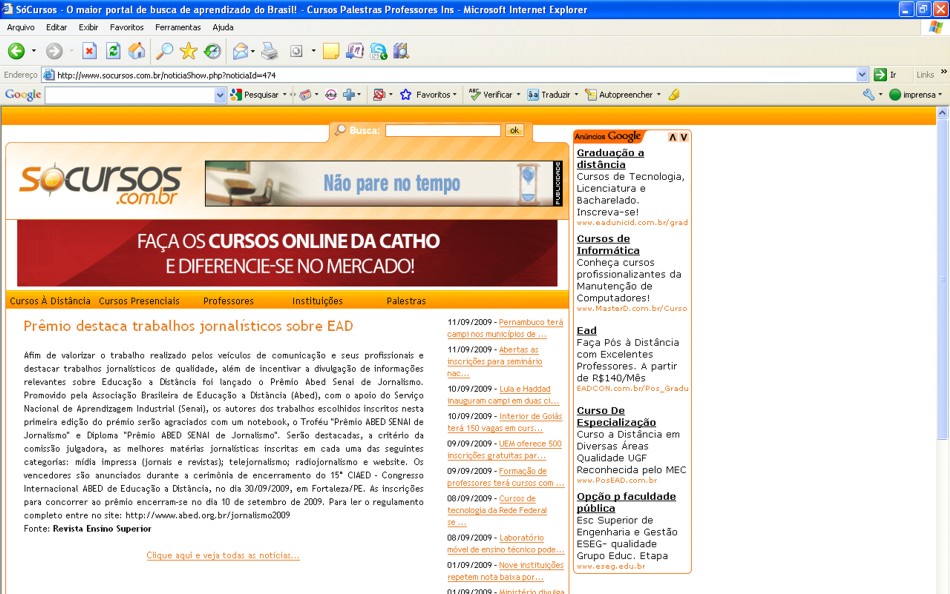Open the Google toolbar wrench settings

click(x=869, y=95)
